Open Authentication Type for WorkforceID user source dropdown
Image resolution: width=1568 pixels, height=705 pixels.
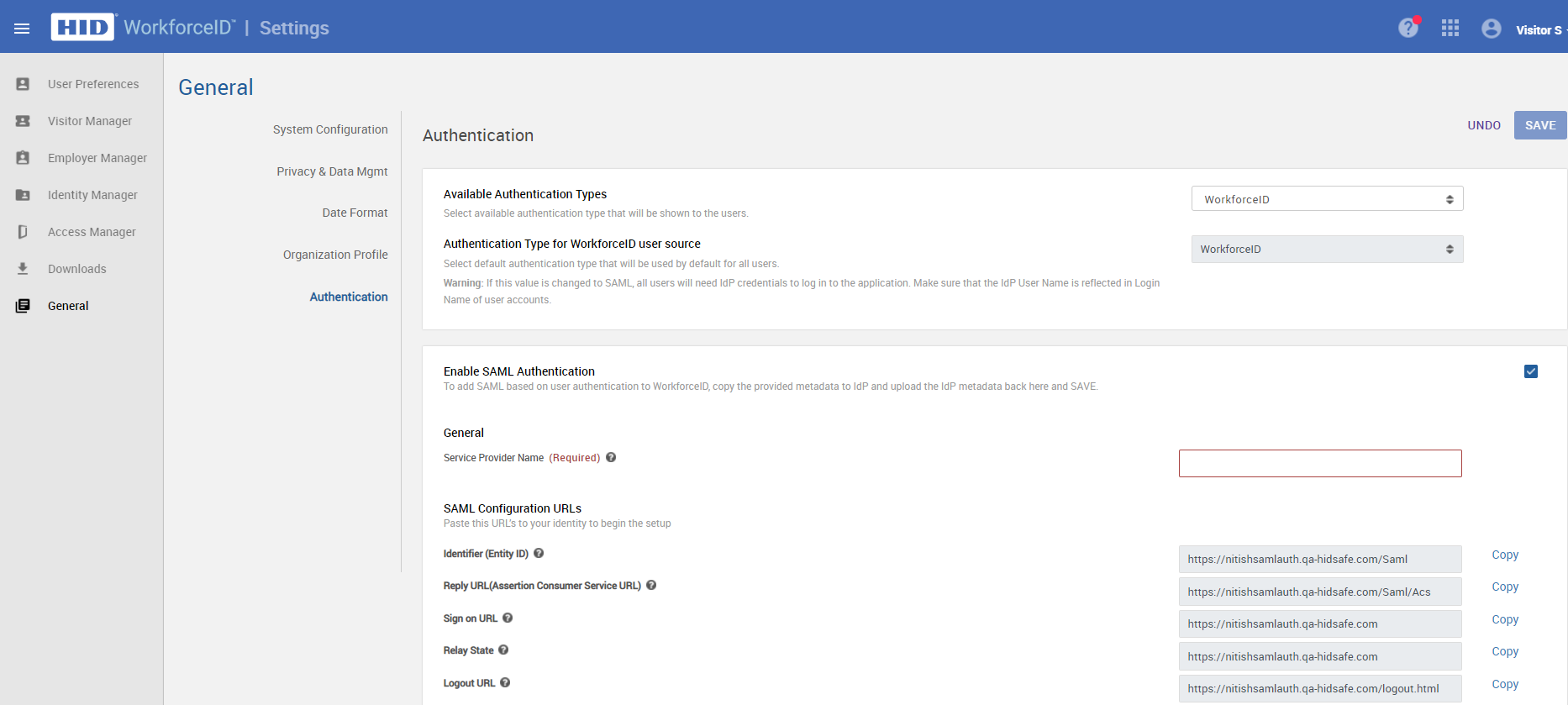[x=1327, y=249]
